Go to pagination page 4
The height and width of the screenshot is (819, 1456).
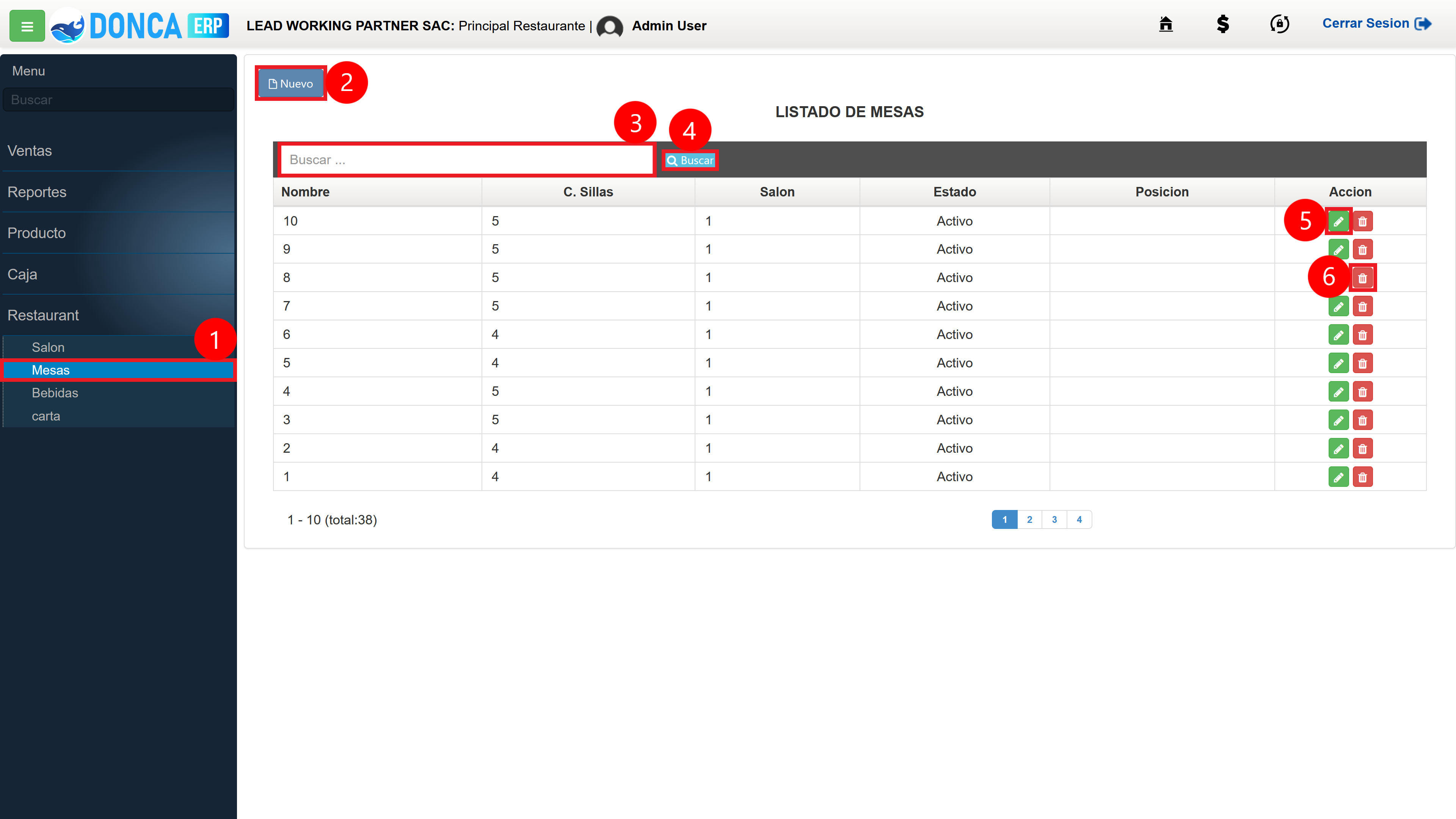coord(1079,519)
